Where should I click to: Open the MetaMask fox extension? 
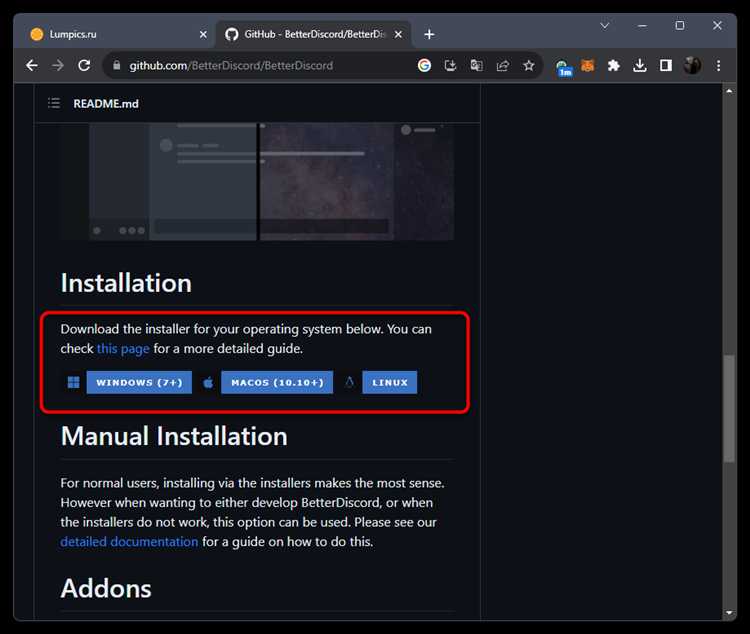(587, 66)
